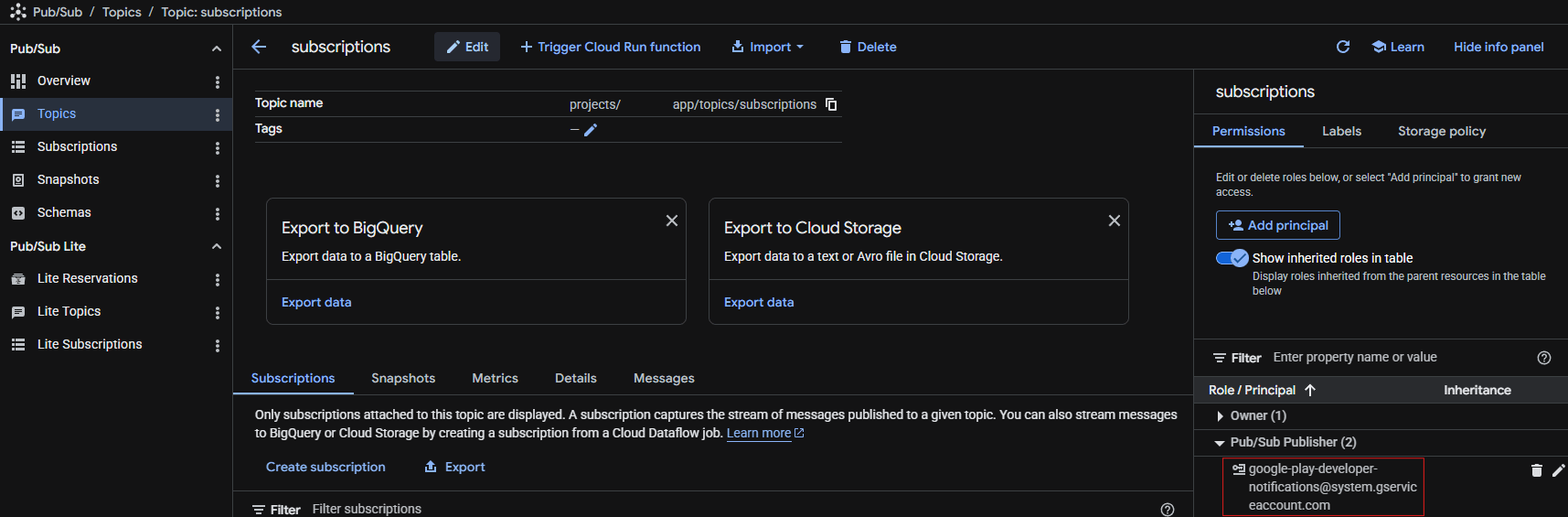Open the Learn link
This screenshot has height=517, width=1568.
pos(1398,47)
